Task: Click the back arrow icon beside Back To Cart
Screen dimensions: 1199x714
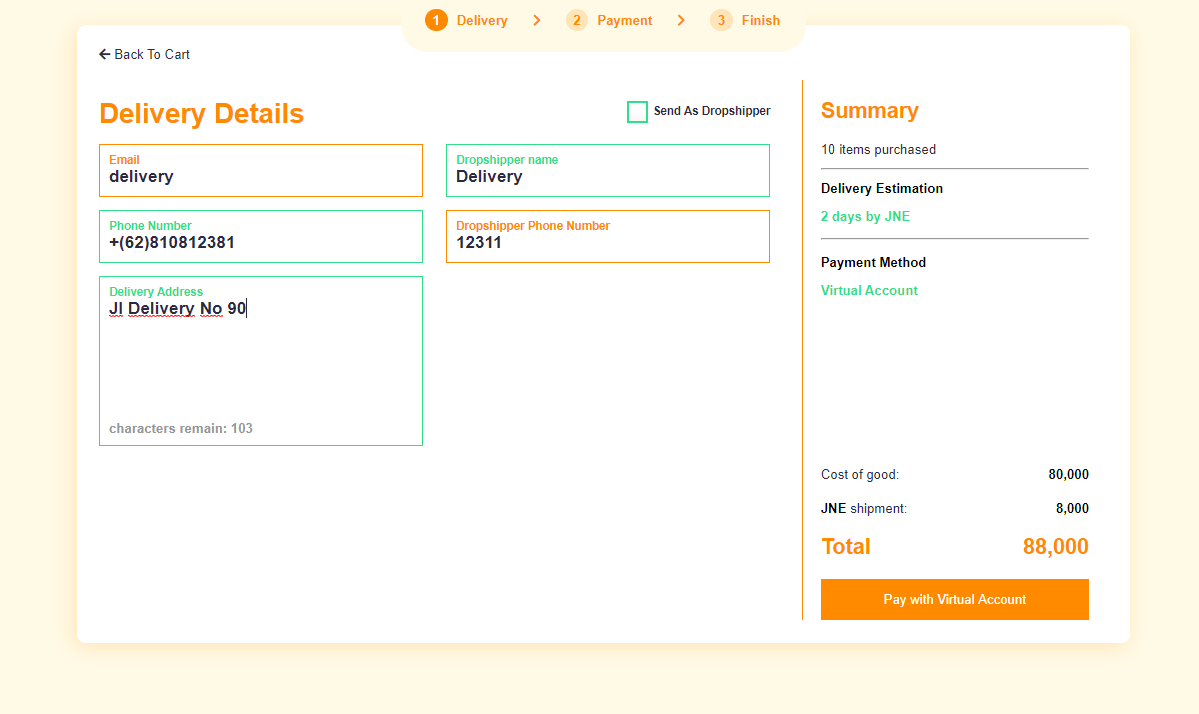Action: pos(105,54)
